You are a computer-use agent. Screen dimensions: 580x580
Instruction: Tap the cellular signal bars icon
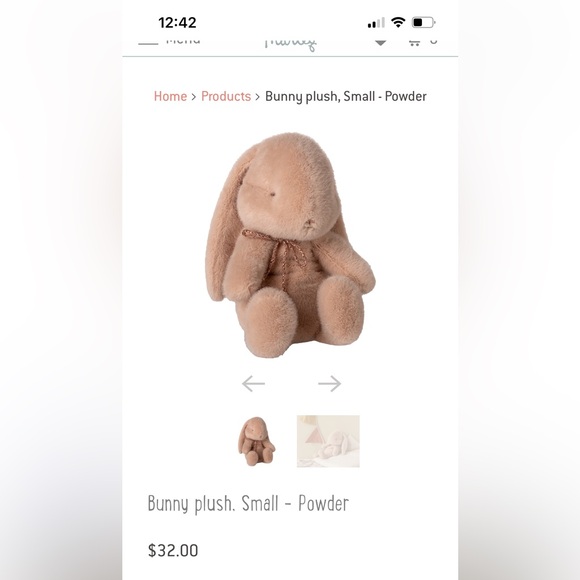click(x=376, y=23)
